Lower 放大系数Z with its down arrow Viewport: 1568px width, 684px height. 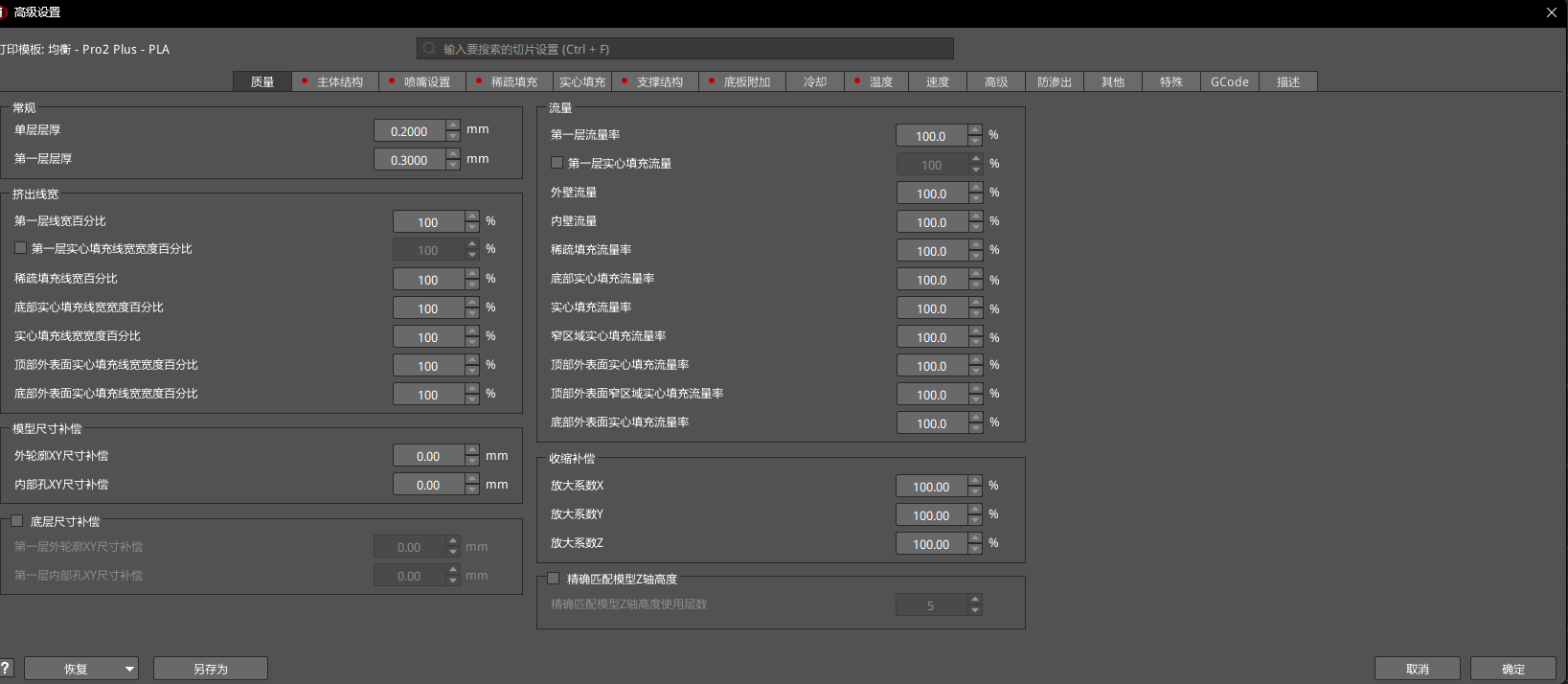click(x=975, y=550)
